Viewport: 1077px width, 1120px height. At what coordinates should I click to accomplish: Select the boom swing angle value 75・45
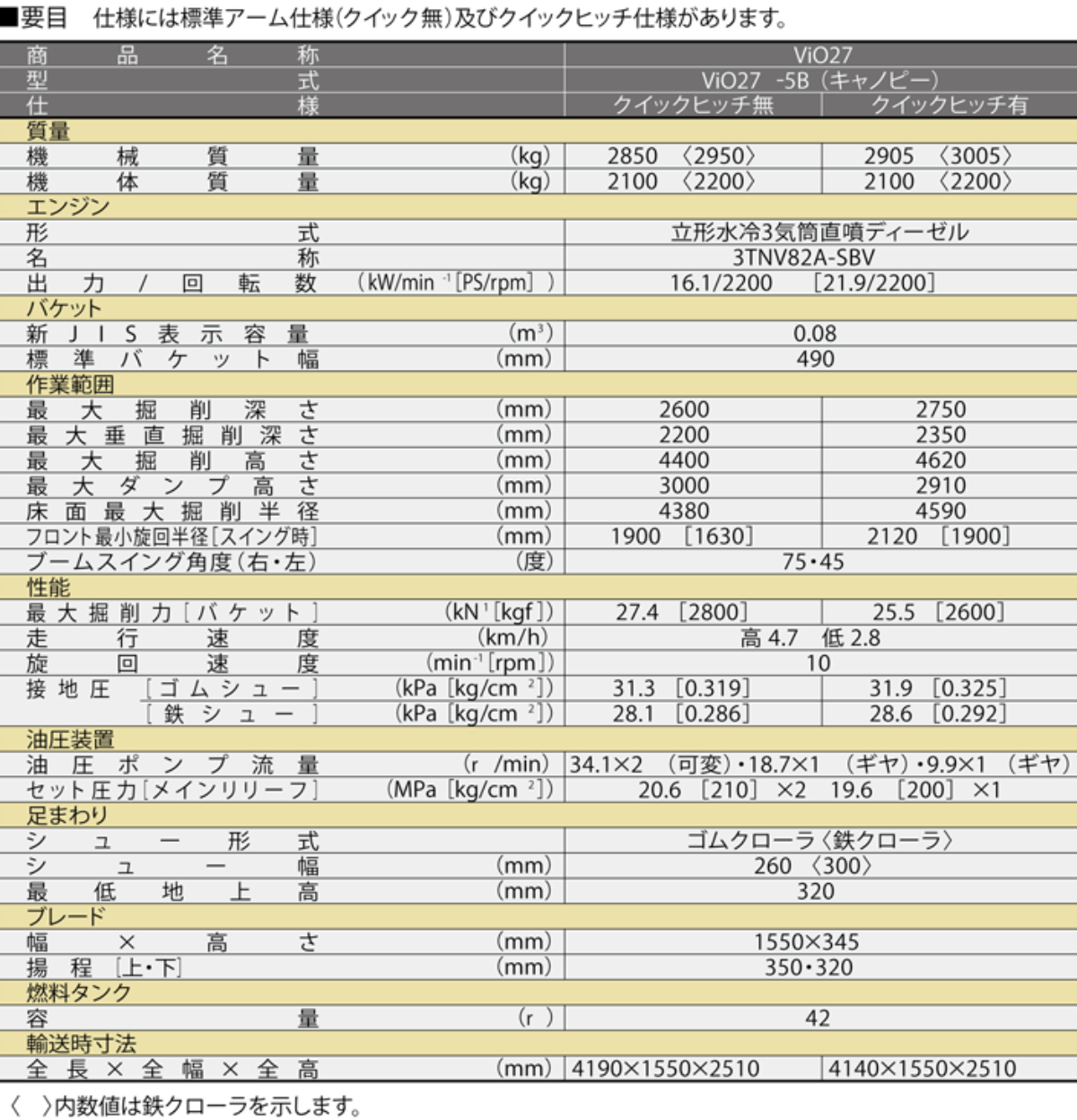[812, 562]
